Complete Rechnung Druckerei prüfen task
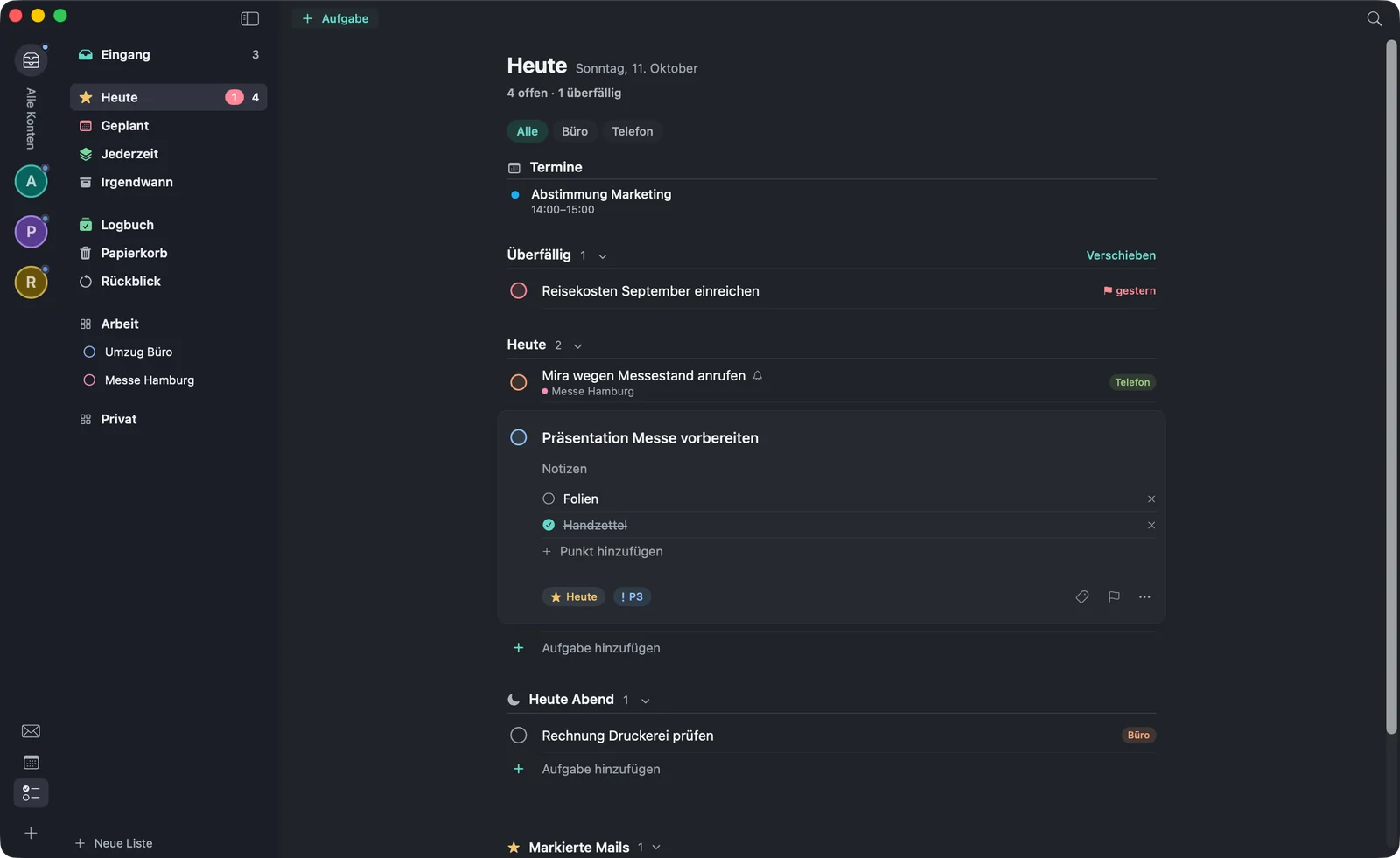Viewport: 1400px width, 858px height. click(x=519, y=736)
